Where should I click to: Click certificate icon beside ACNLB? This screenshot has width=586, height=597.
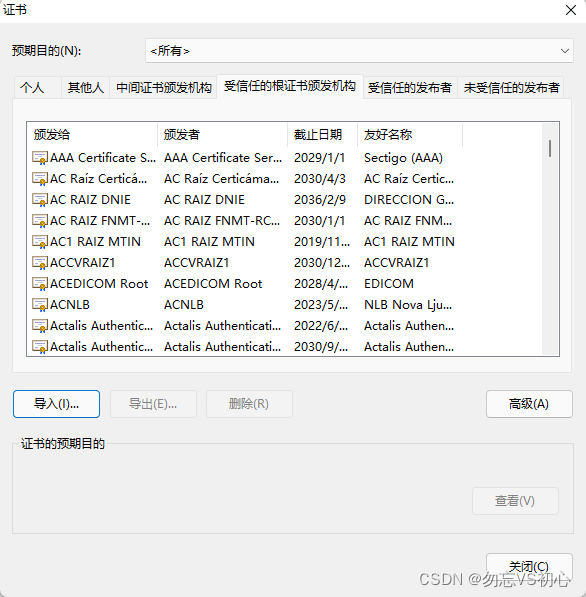pos(40,305)
